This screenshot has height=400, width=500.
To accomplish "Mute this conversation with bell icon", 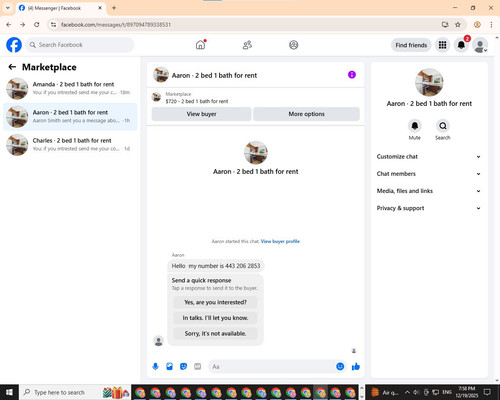I will pyautogui.click(x=415, y=126).
